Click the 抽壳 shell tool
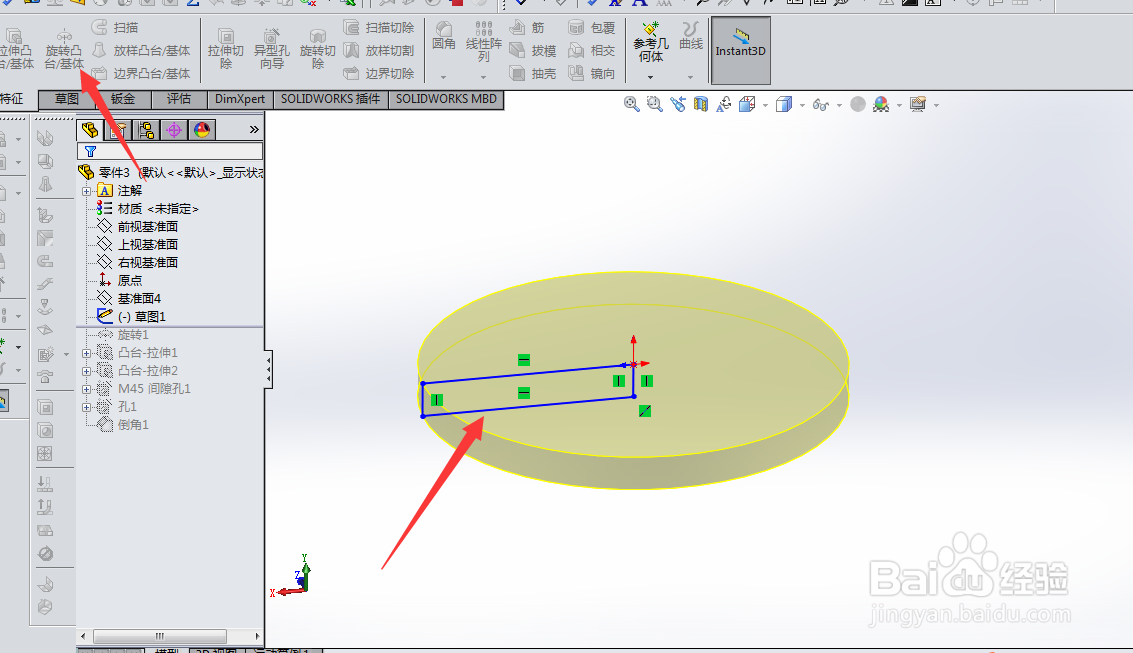Viewport: 1133px width, 653px height. (x=533, y=74)
